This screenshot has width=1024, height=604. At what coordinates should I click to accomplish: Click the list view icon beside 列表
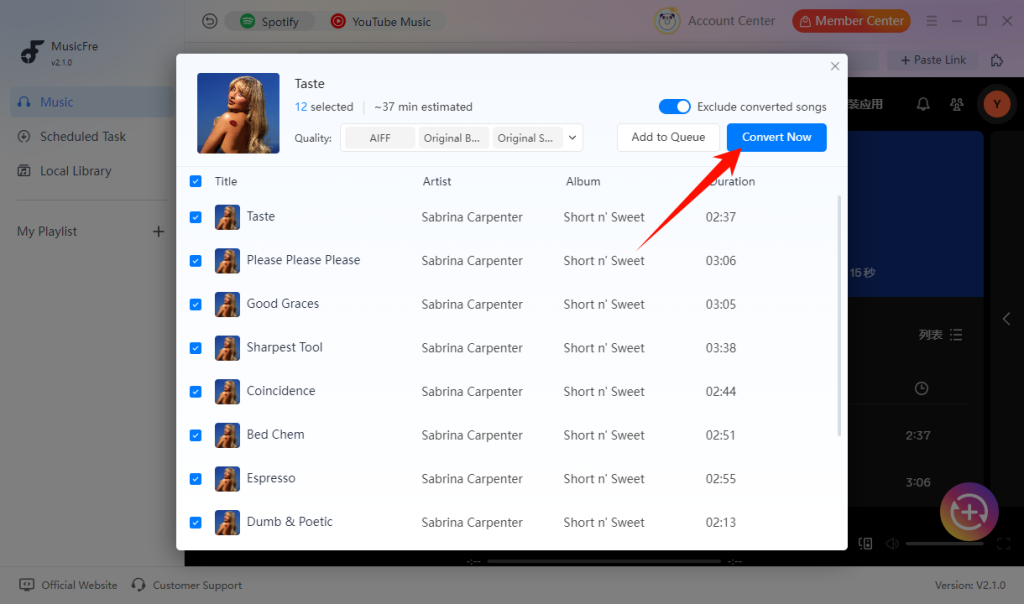(956, 335)
